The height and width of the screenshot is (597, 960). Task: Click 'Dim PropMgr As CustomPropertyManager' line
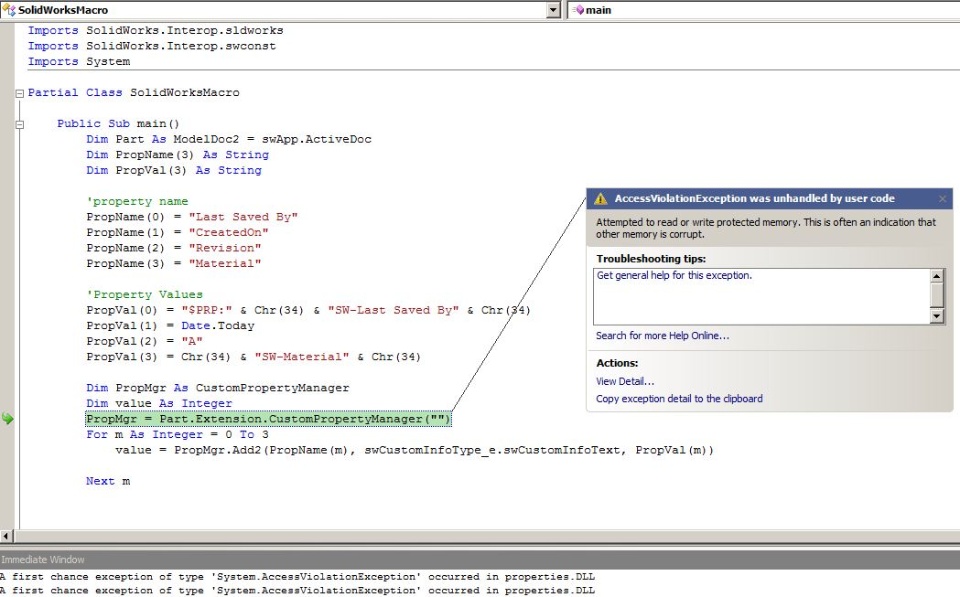tap(217, 388)
